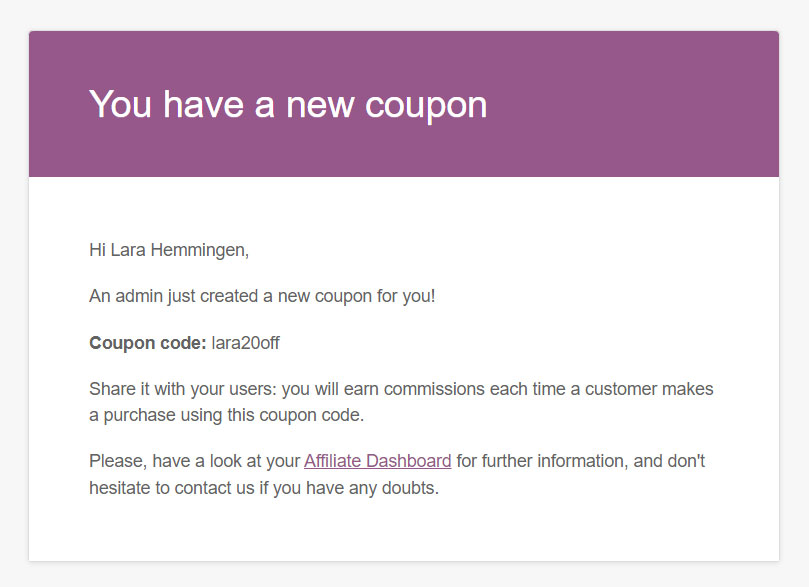Click 'hesitate to contact us' line
This screenshot has height=587, width=809.
pos(264,487)
